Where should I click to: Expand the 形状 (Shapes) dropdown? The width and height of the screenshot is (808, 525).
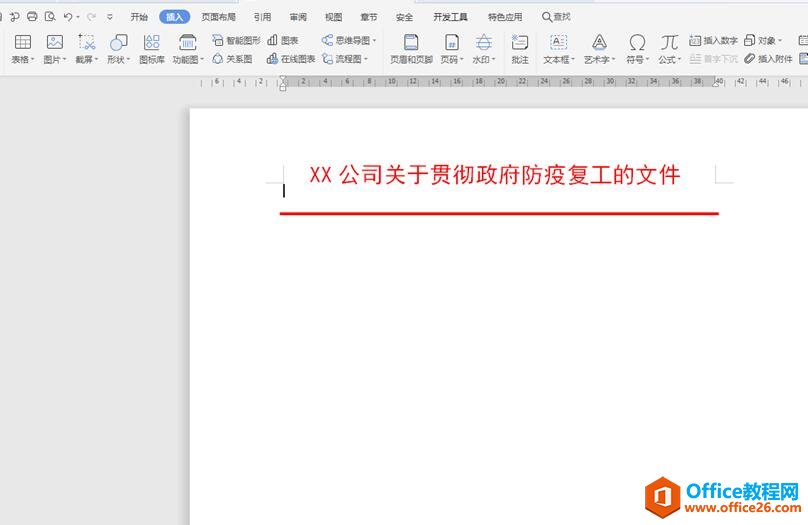click(x=118, y=59)
